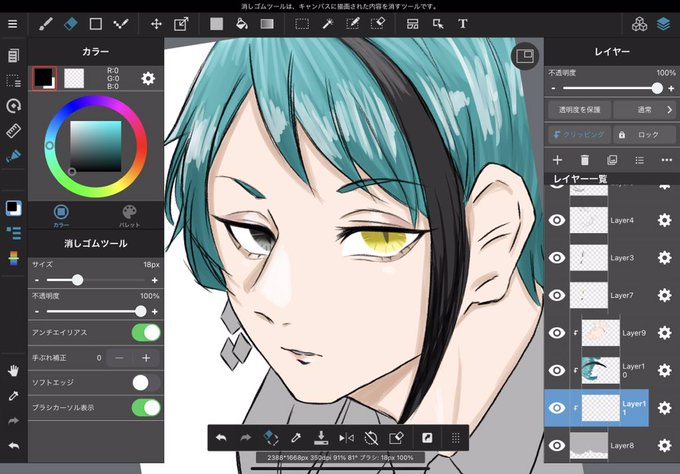Select the Panel Divide tool
This screenshot has height=474, width=680.
[412, 24]
